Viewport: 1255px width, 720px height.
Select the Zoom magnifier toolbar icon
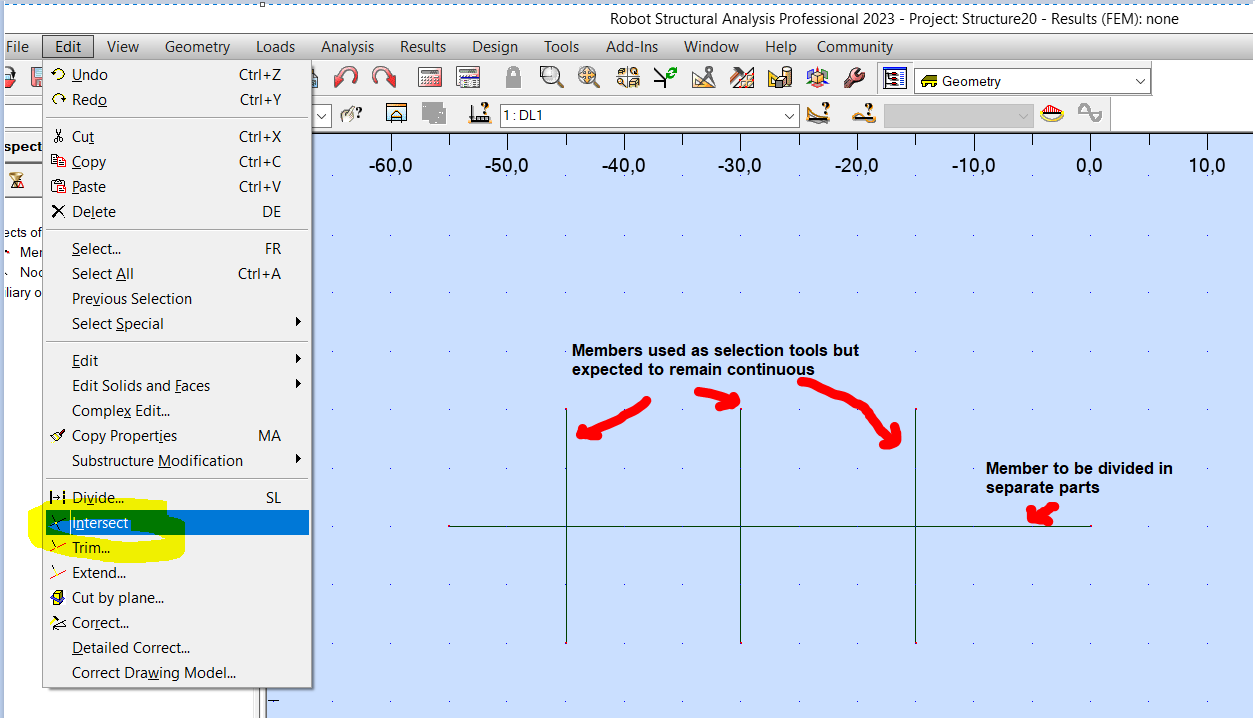tap(551, 76)
